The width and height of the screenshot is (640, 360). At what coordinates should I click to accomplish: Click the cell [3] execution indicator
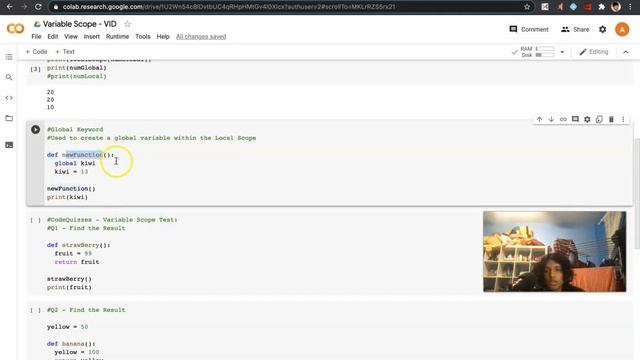pos(36,69)
